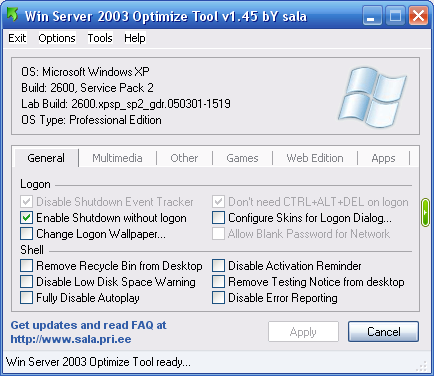
Task: Close the Optimize Tool window
Action: [x=419, y=16]
